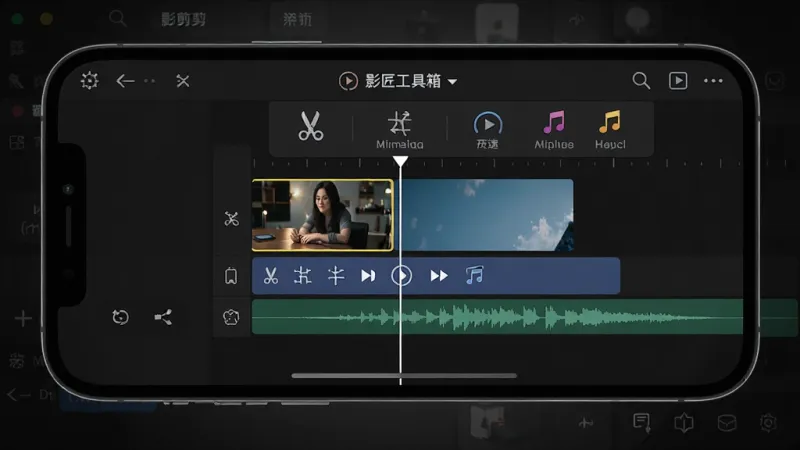Open the gear icon in the background bottom bar
The width and height of the screenshot is (800, 450).
pos(768,422)
